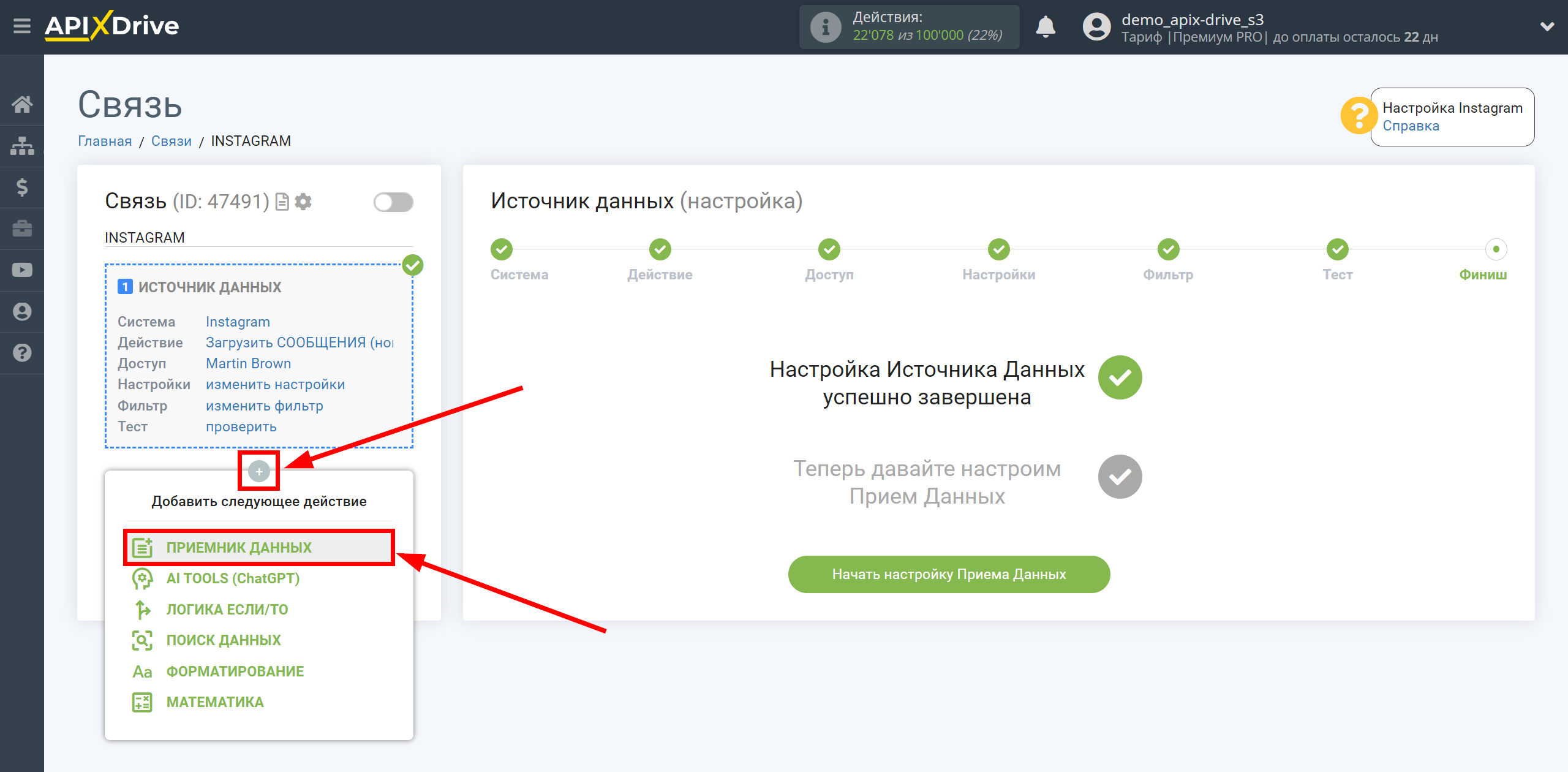Click the ПРИЕМНИК ДАННЫХ list icon
Viewport: 1568px width, 772px height.
(142, 547)
